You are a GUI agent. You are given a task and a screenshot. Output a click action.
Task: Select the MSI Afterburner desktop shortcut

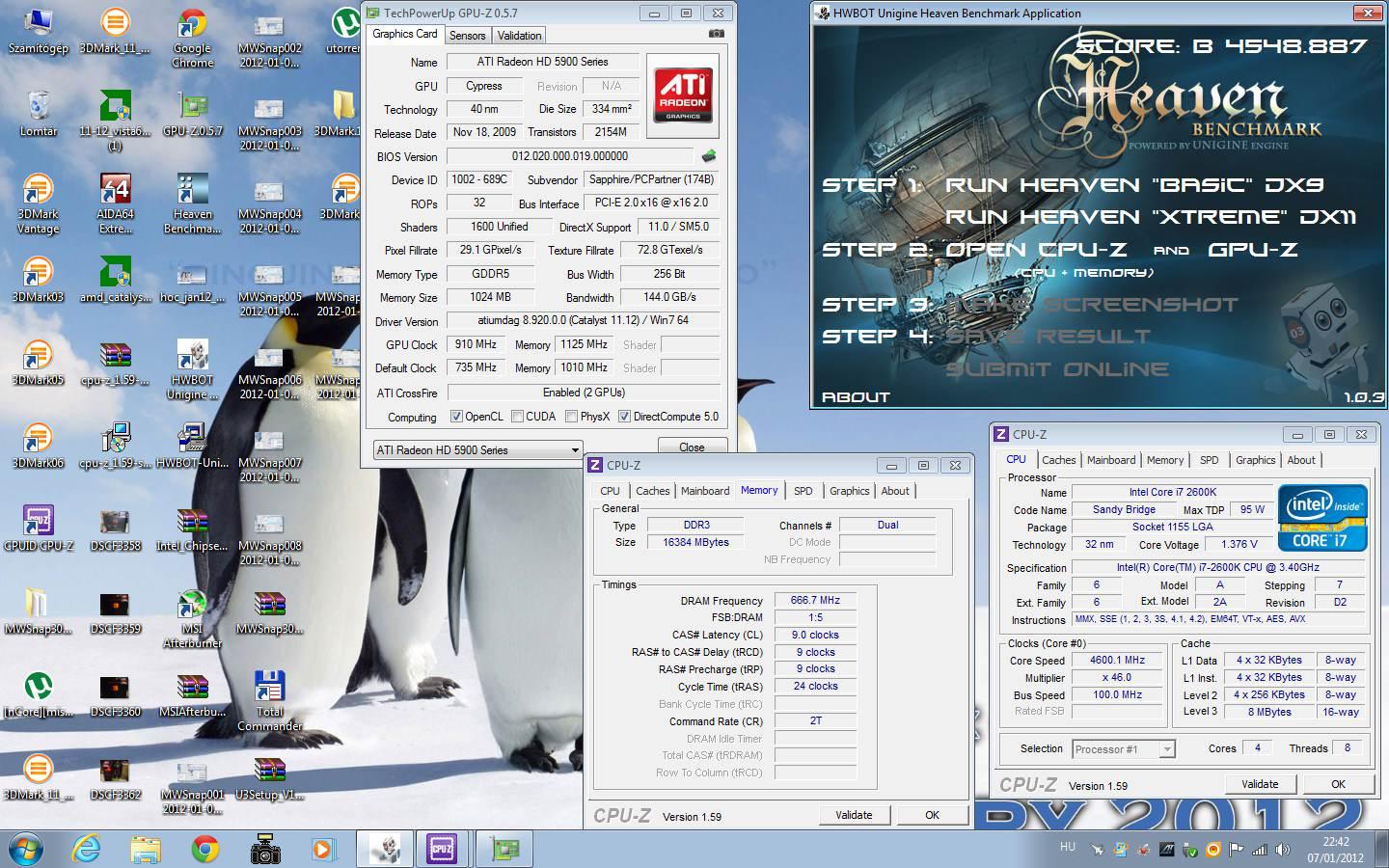tap(192, 619)
